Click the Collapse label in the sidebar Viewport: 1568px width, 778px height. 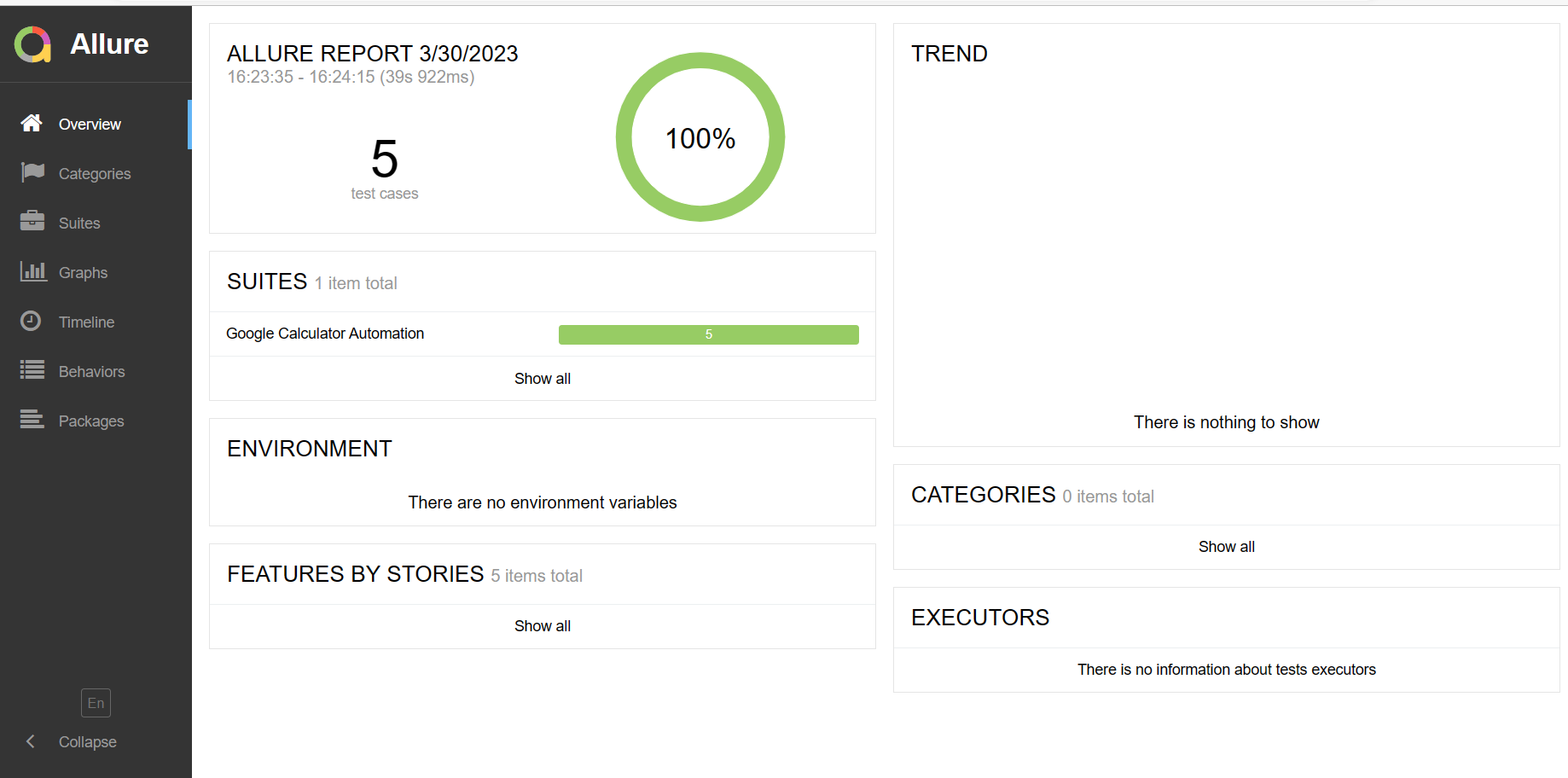tap(88, 742)
